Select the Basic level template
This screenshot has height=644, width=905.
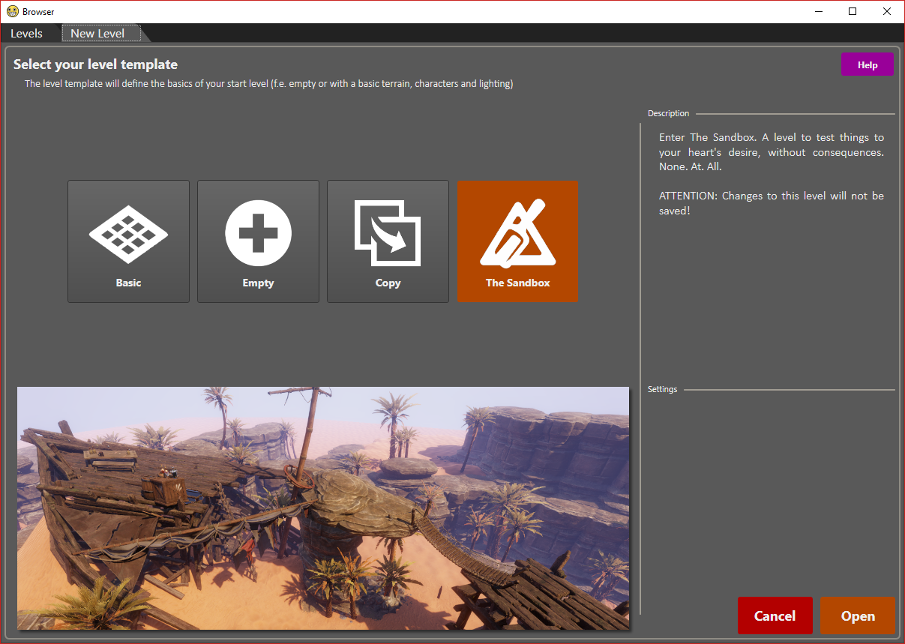point(128,241)
